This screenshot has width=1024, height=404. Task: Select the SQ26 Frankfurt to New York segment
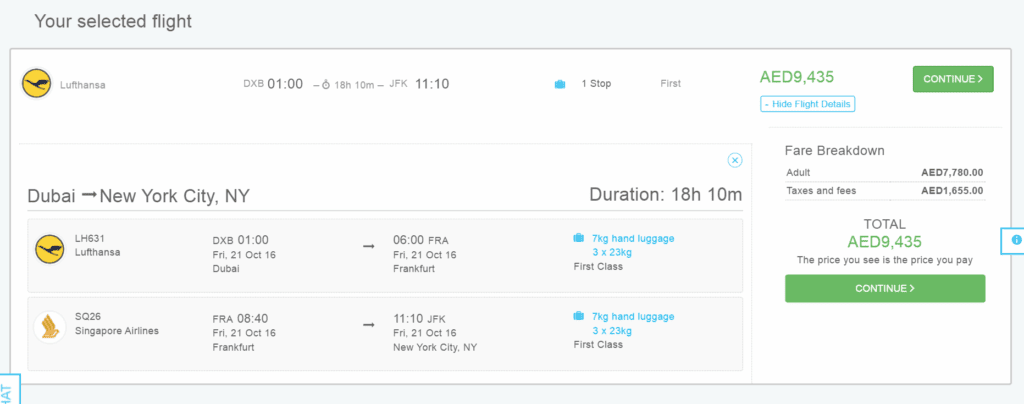[x=385, y=334]
